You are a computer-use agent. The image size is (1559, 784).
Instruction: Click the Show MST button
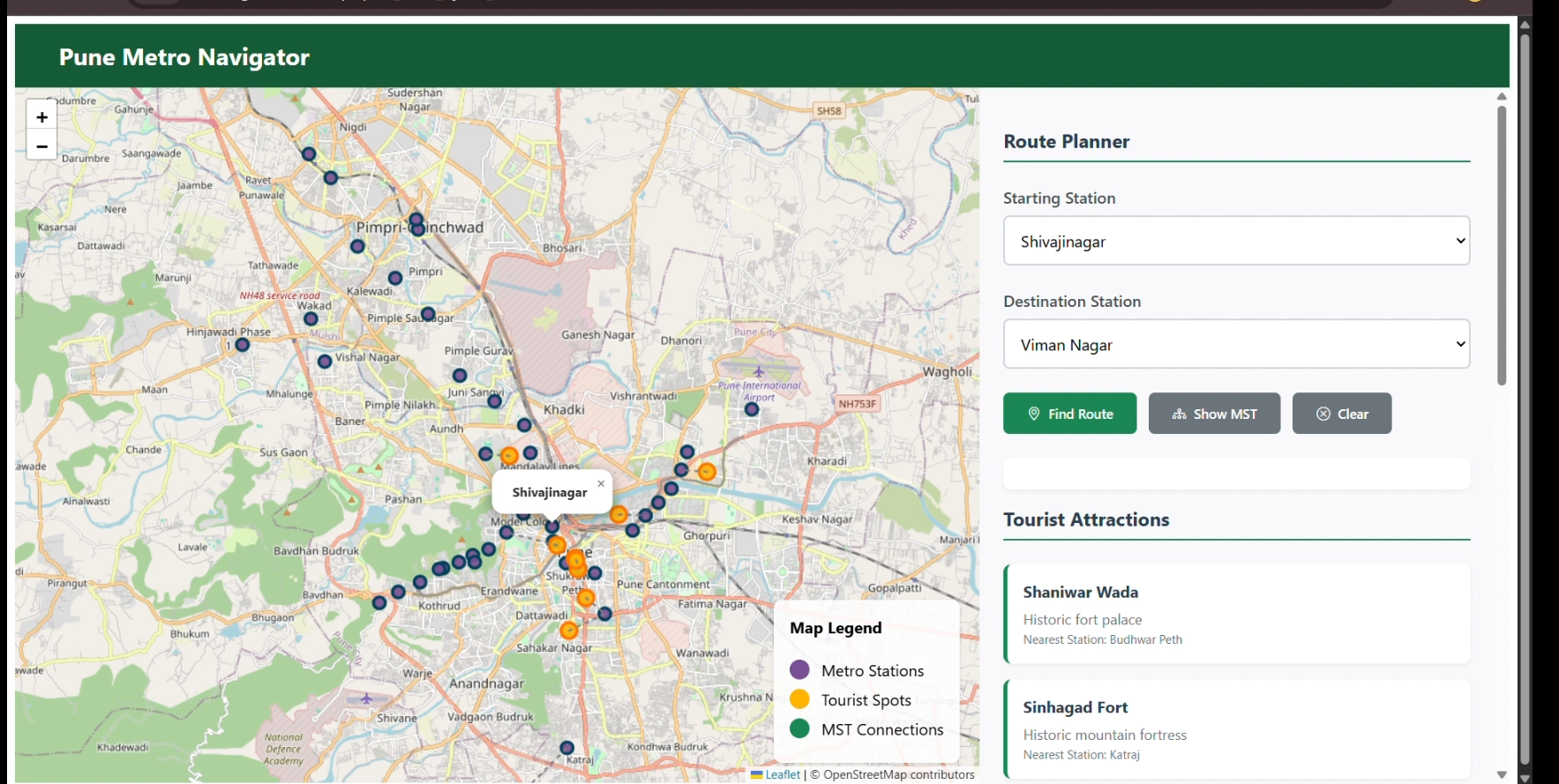tap(1214, 414)
